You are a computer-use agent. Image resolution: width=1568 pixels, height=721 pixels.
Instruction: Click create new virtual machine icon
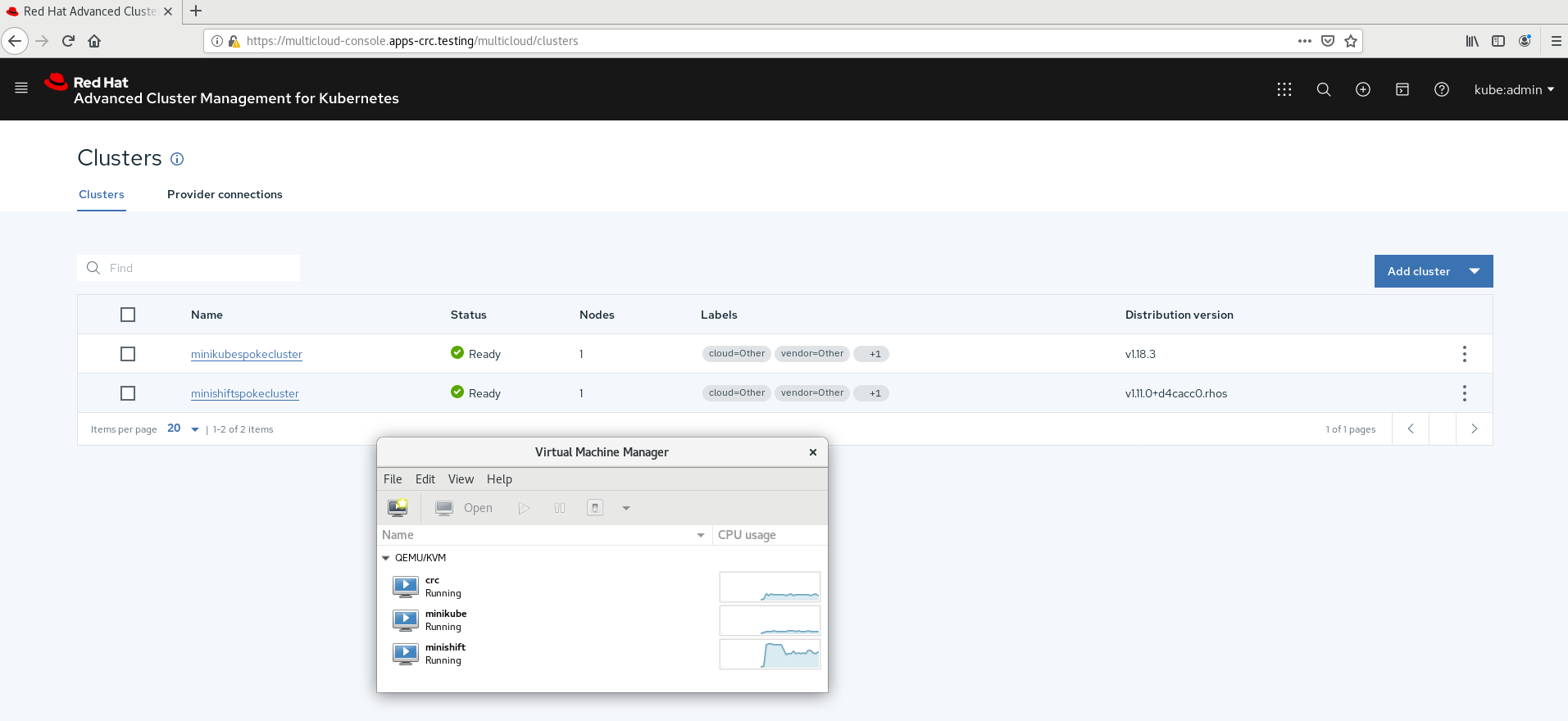398,508
